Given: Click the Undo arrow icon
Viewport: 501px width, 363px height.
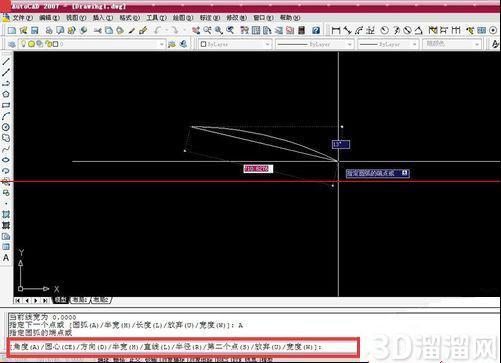Looking at the screenshot, I should [x=157, y=31].
